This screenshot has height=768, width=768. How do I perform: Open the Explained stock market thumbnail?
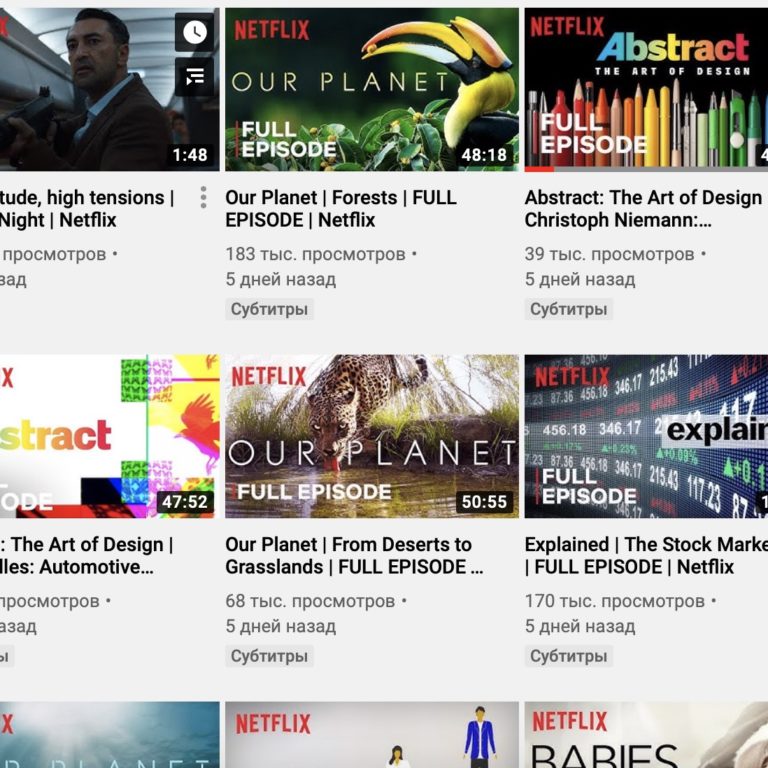click(645, 436)
